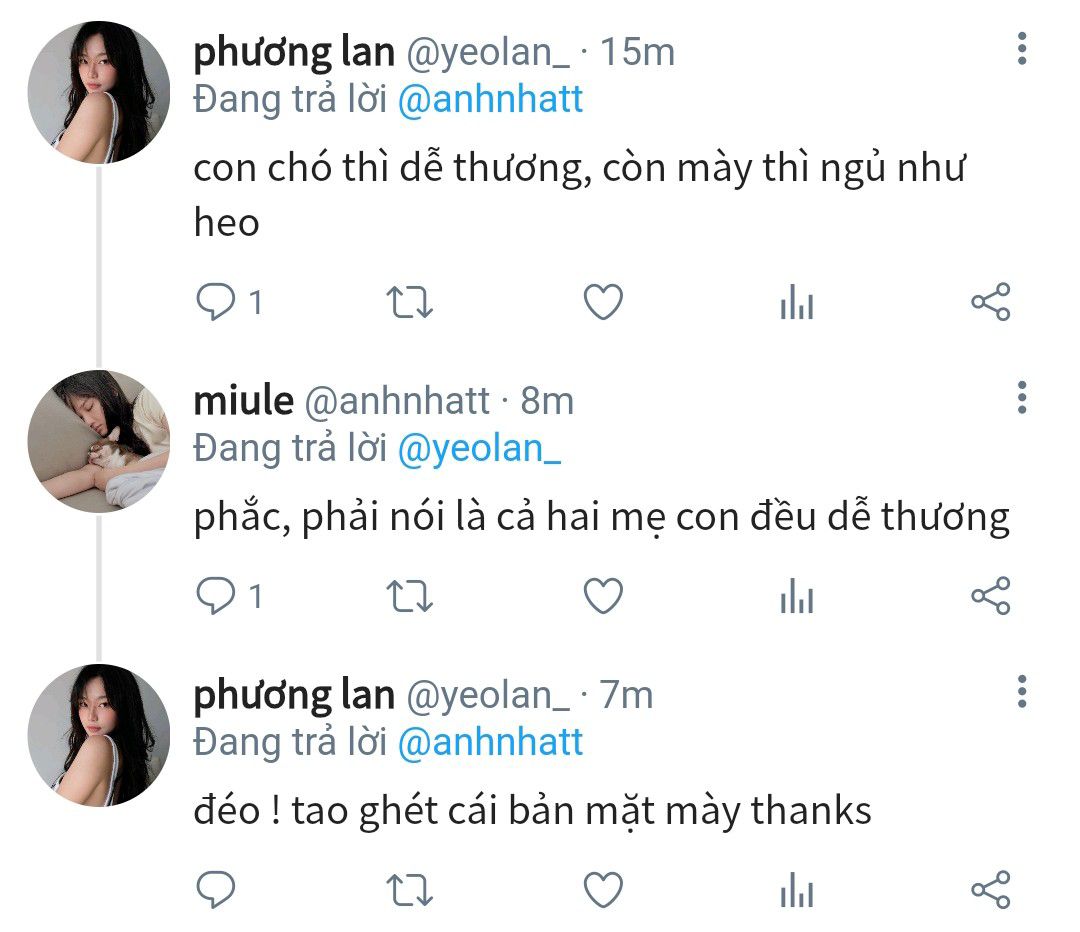This screenshot has width=1080, height=932.
Task: View analytics for the 15m tweet
Action: [797, 302]
